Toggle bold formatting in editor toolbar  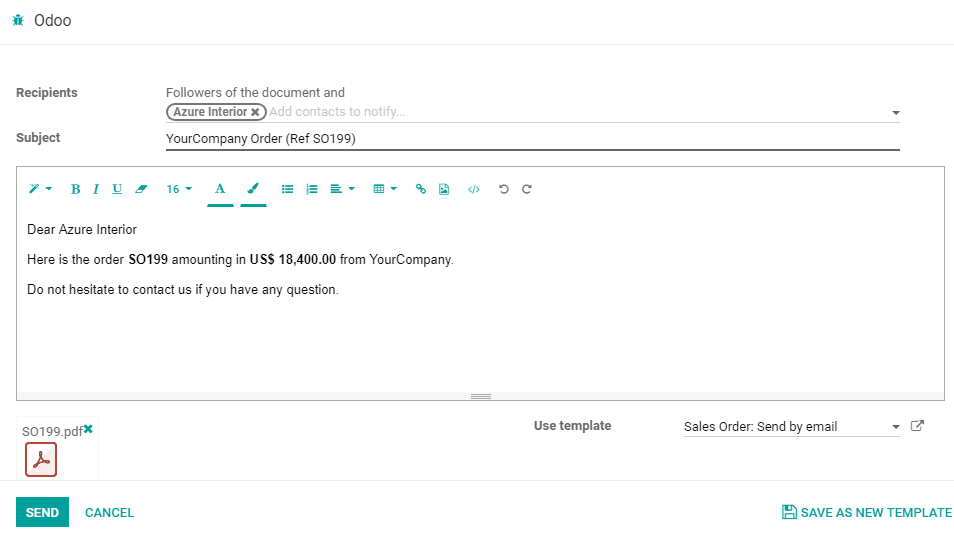coord(75,189)
